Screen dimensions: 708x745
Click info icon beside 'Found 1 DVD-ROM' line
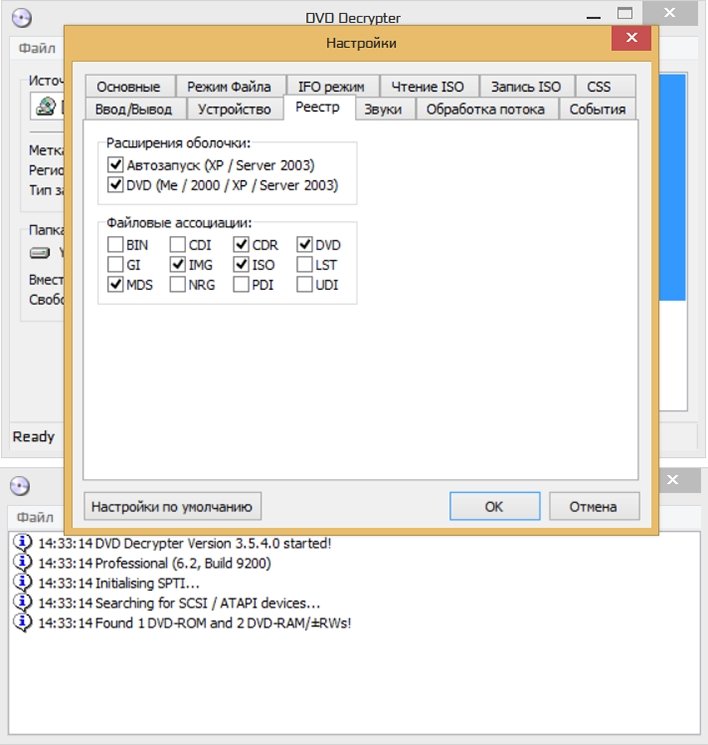click(22, 623)
